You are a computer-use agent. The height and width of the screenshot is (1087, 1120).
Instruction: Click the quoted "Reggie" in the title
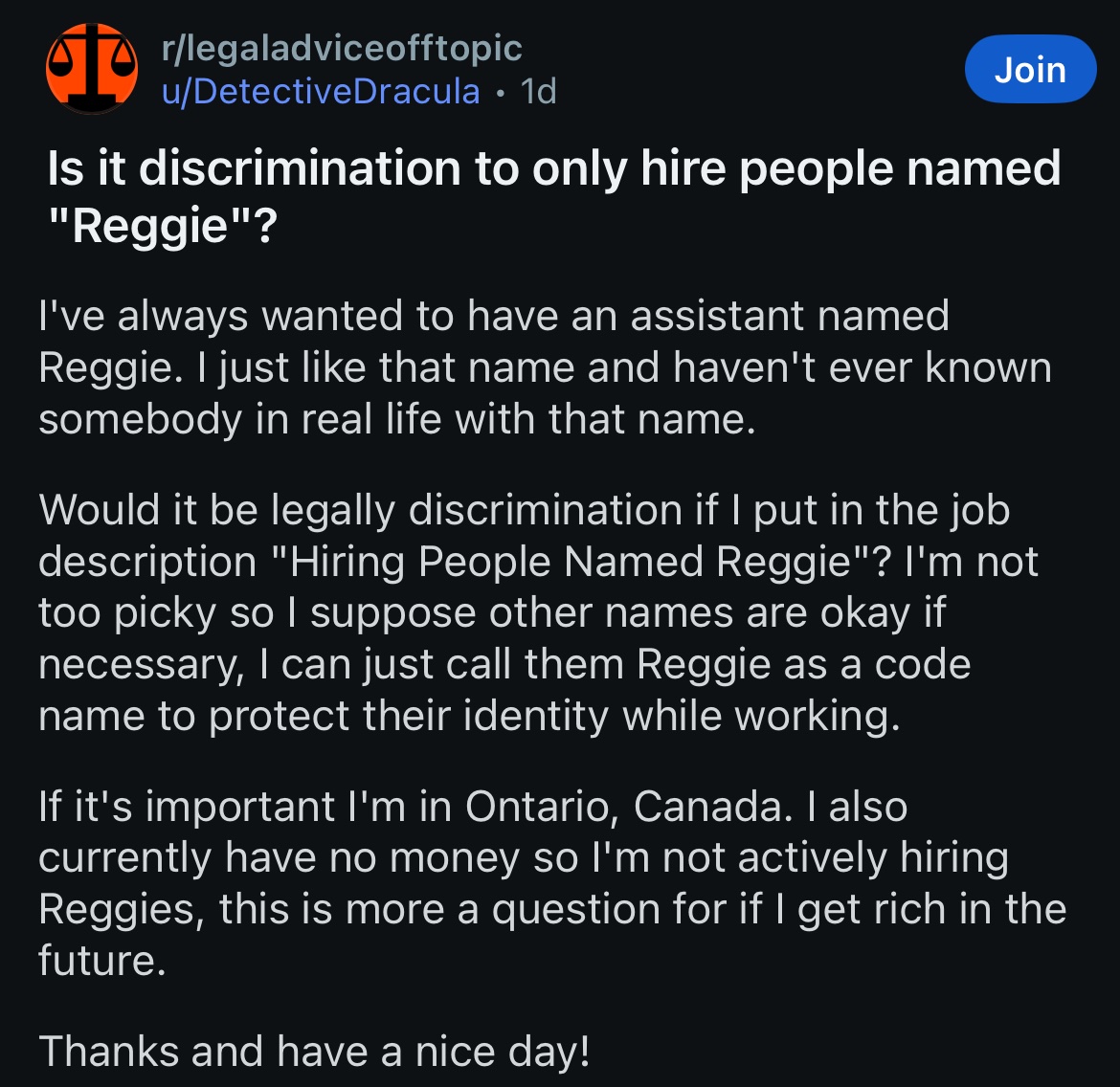148,227
